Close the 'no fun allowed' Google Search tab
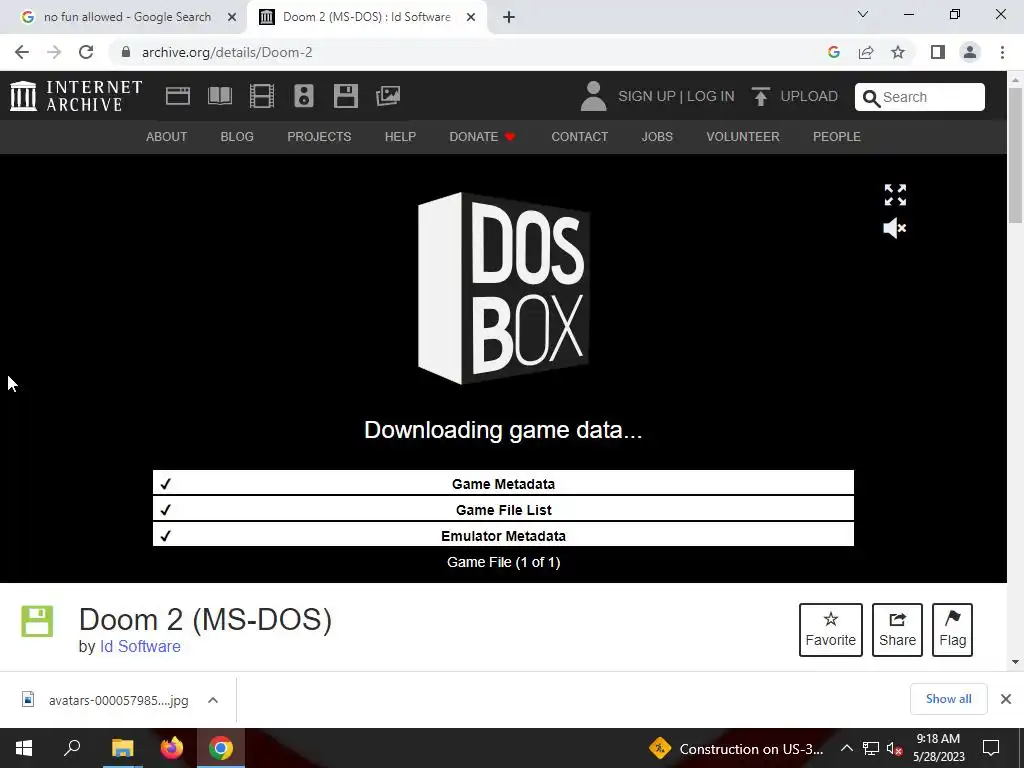Screen dimensions: 1024x768 (232, 17)
